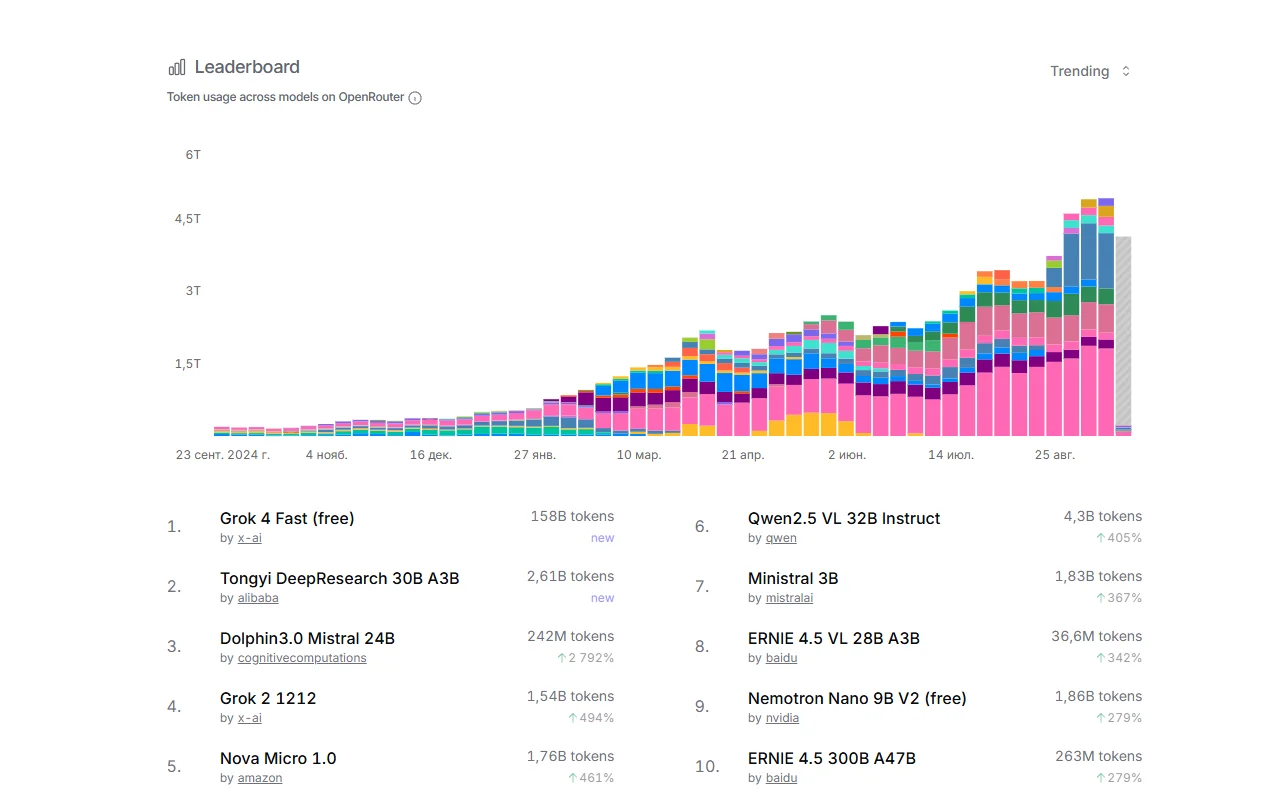Click the alibaba author link

(x=258, y=598)
